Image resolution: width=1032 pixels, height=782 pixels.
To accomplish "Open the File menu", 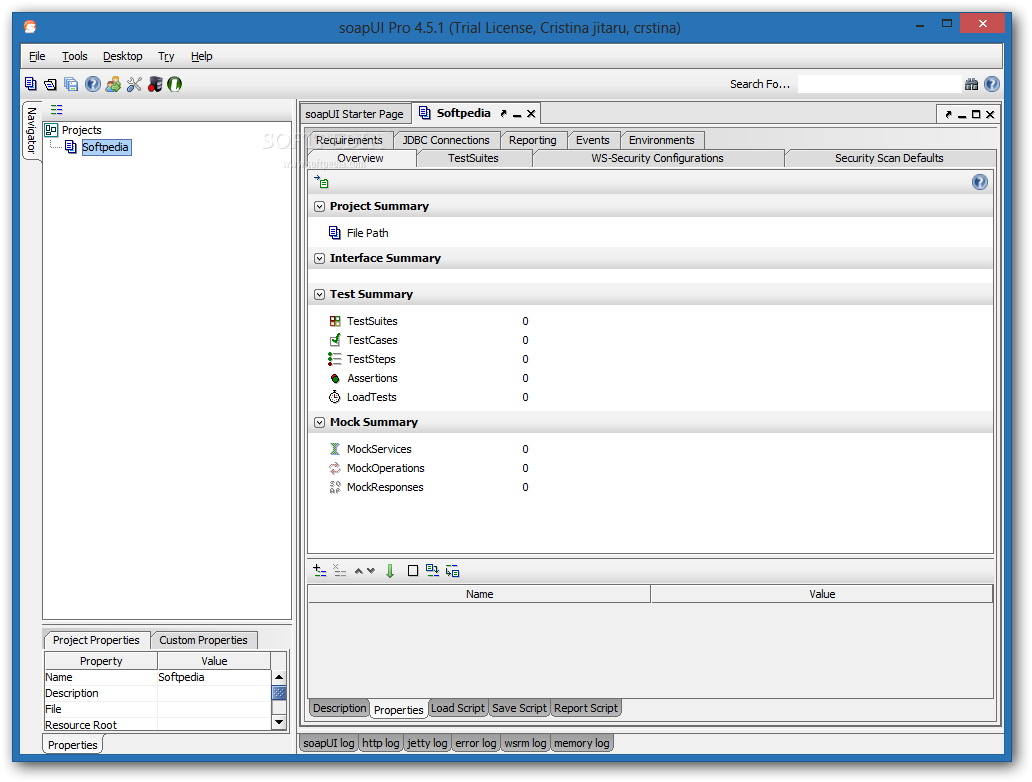I will pyautogui.click(x=37, y=56).
